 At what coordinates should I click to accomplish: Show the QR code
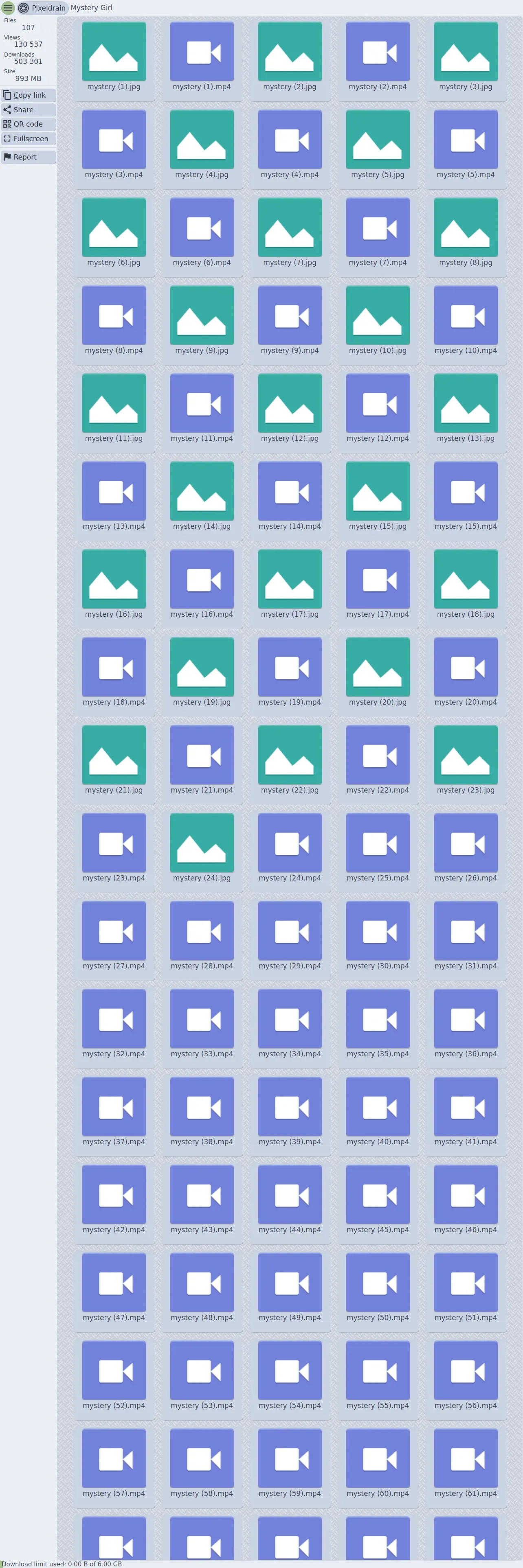point(29,124)
